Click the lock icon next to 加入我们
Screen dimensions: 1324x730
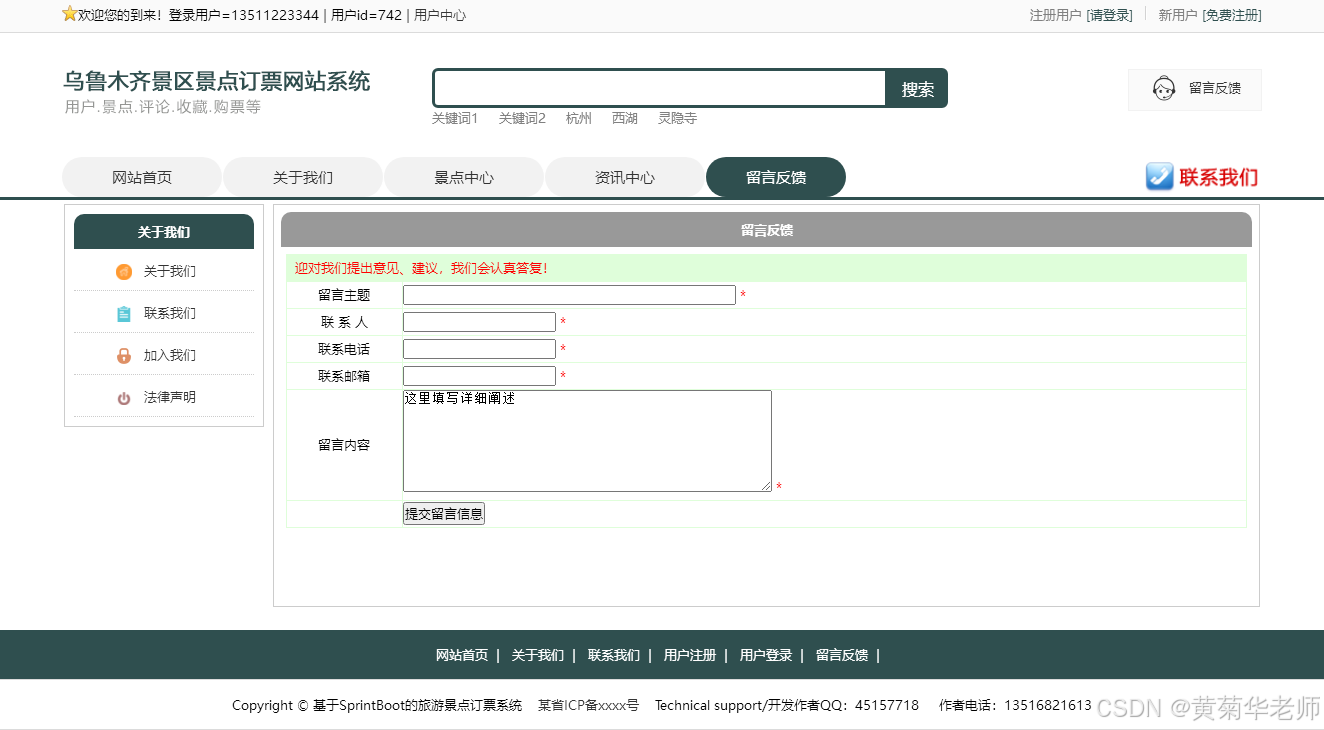[124, 356]
